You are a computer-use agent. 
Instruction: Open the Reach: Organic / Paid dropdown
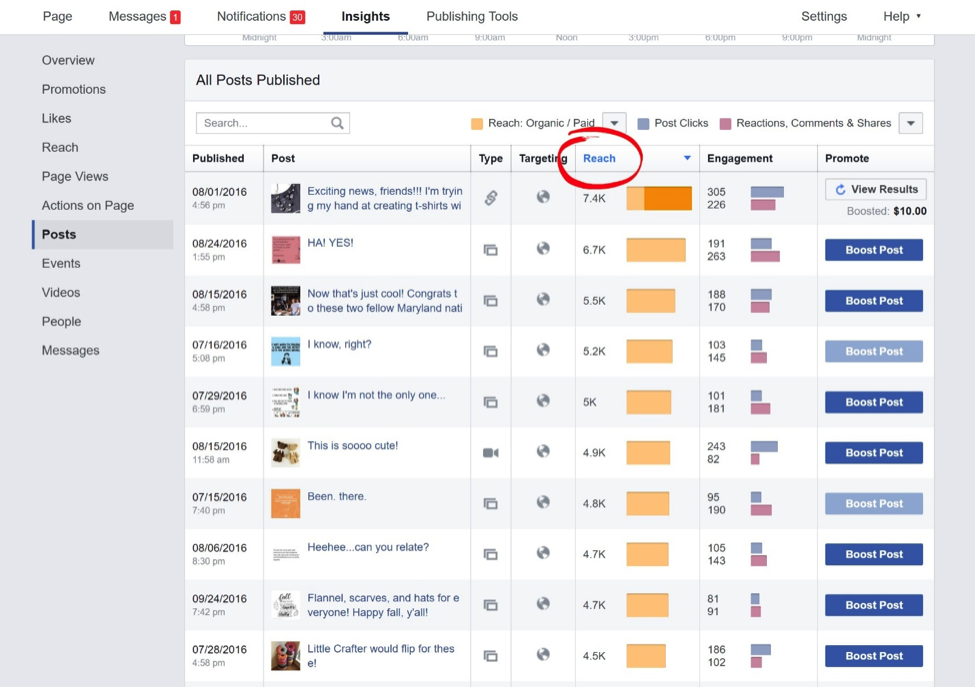614,123
